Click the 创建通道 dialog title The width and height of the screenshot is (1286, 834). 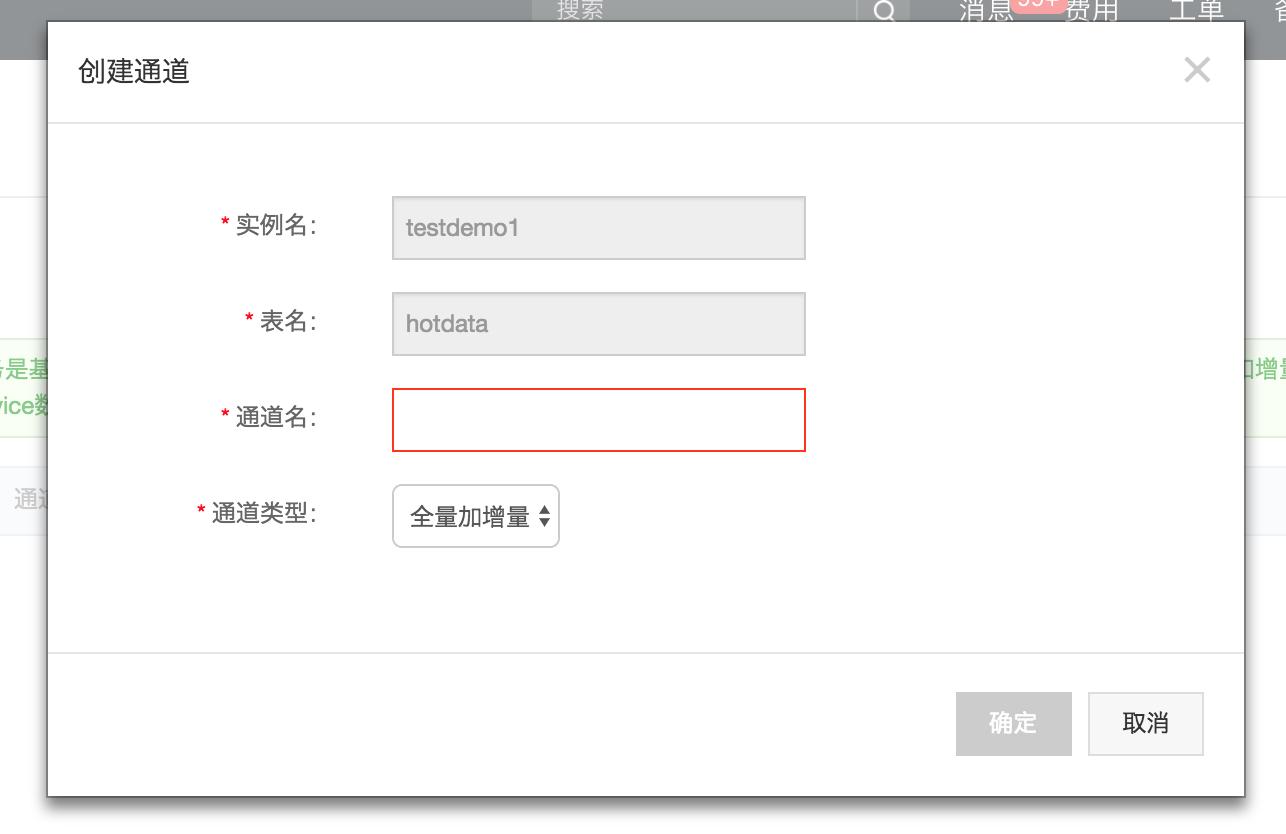tap(133, 71)
